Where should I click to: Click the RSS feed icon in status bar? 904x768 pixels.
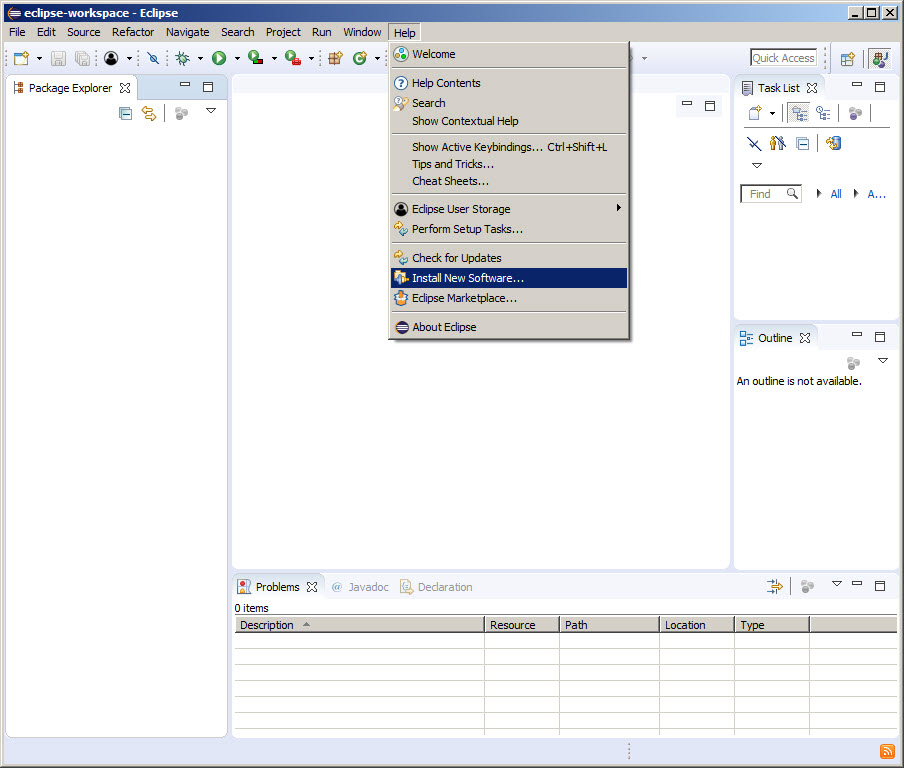pyautogui.click(x=886, y=752)
